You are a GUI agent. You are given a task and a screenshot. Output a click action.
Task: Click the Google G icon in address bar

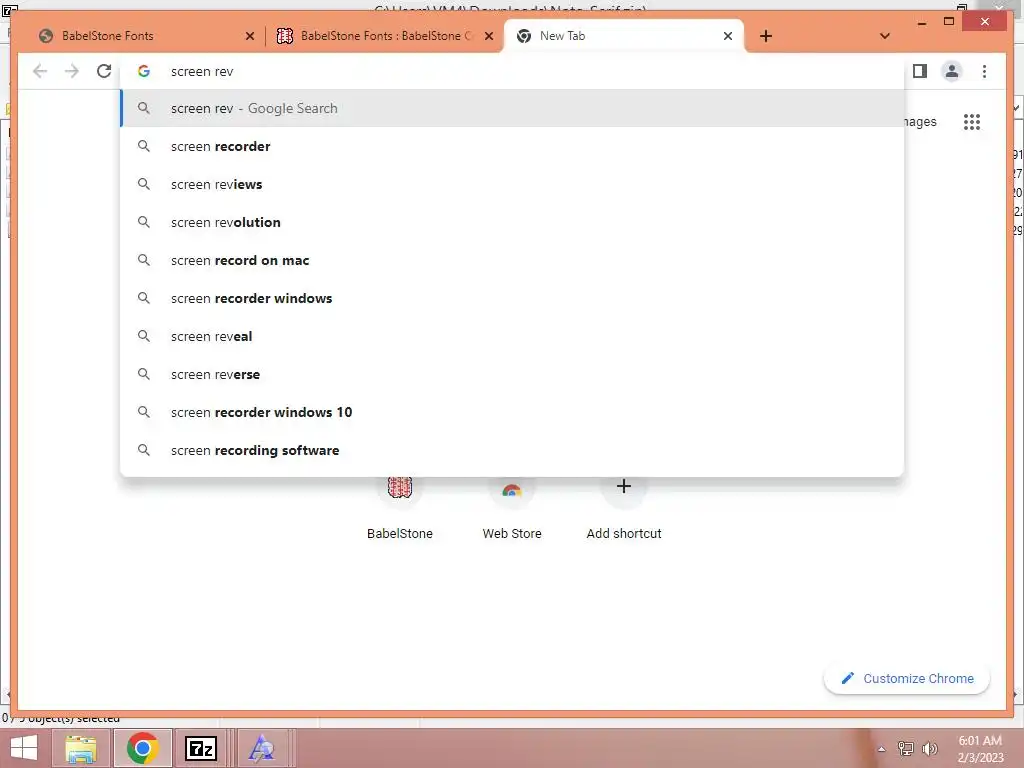(x=144, y=71)
